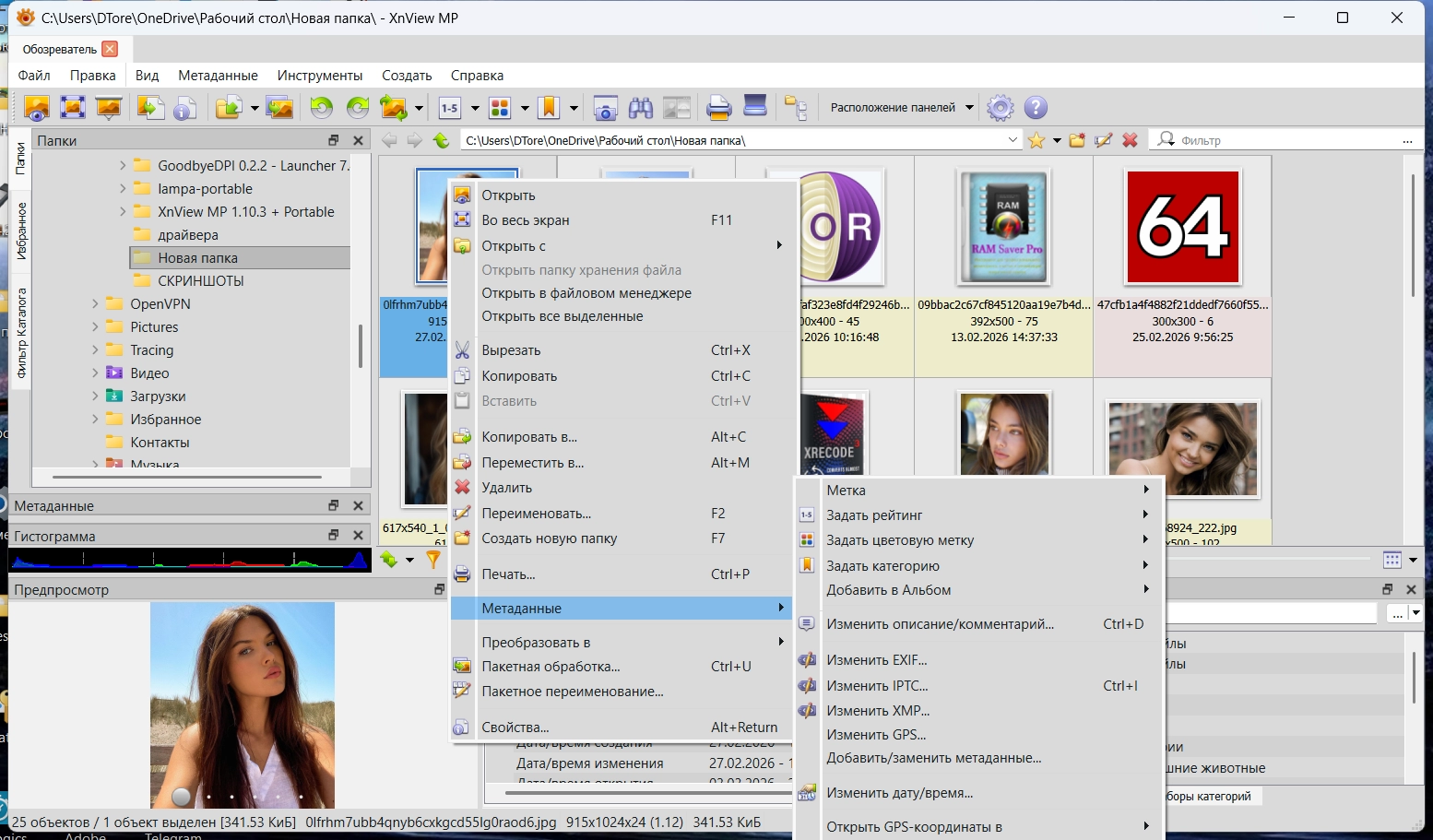1433x840 pixels.
Task: Select the red 64 thumbnail image
Action: [1182, 227]
